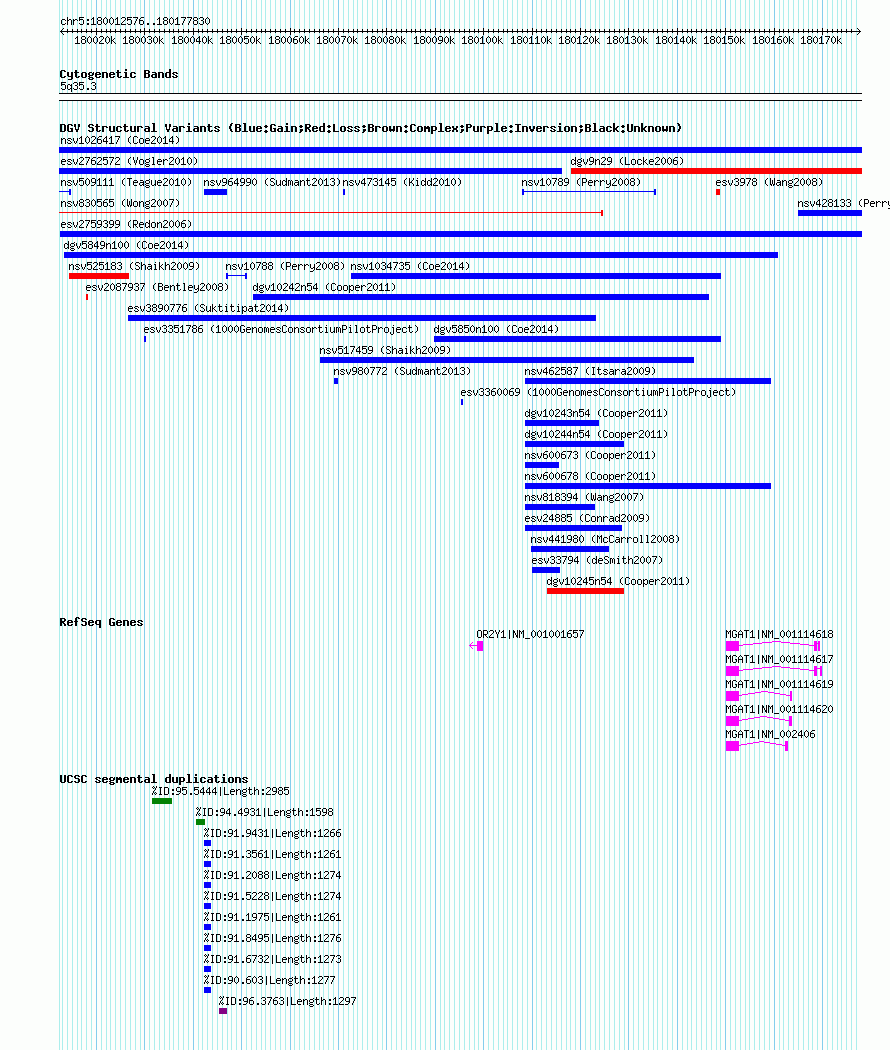Click the 180100k ruler position
Image resolution: width=890 pixels, height=1050 pixels.
tap(482, 41)
